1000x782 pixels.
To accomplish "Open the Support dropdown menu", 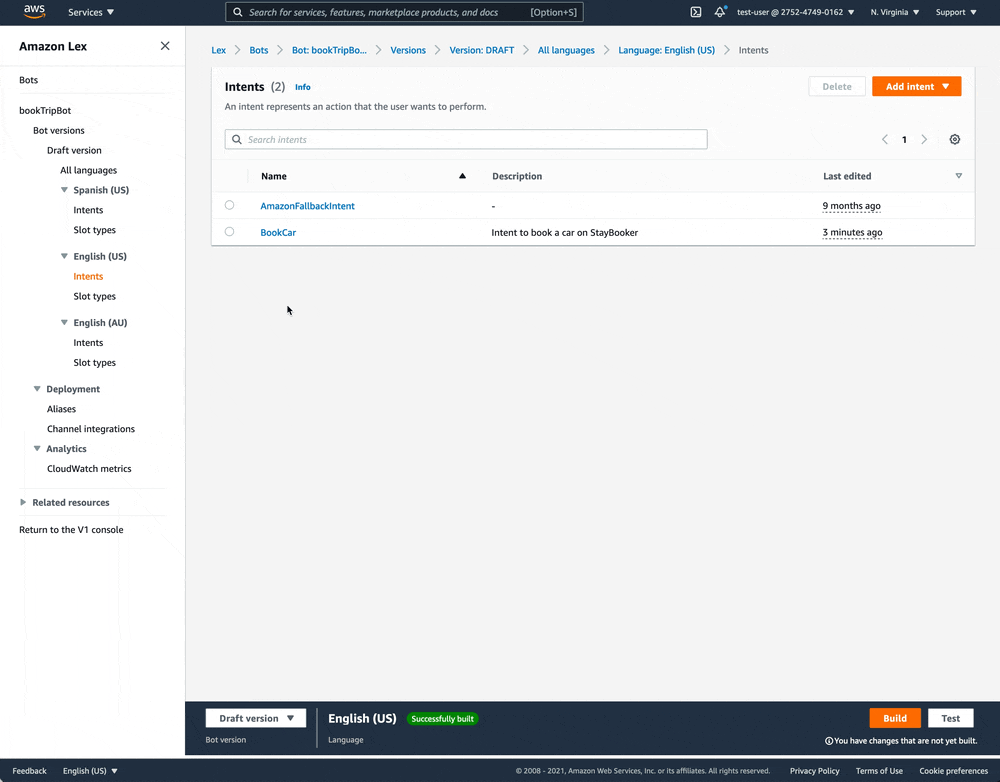I will click(x=956, y=12).
